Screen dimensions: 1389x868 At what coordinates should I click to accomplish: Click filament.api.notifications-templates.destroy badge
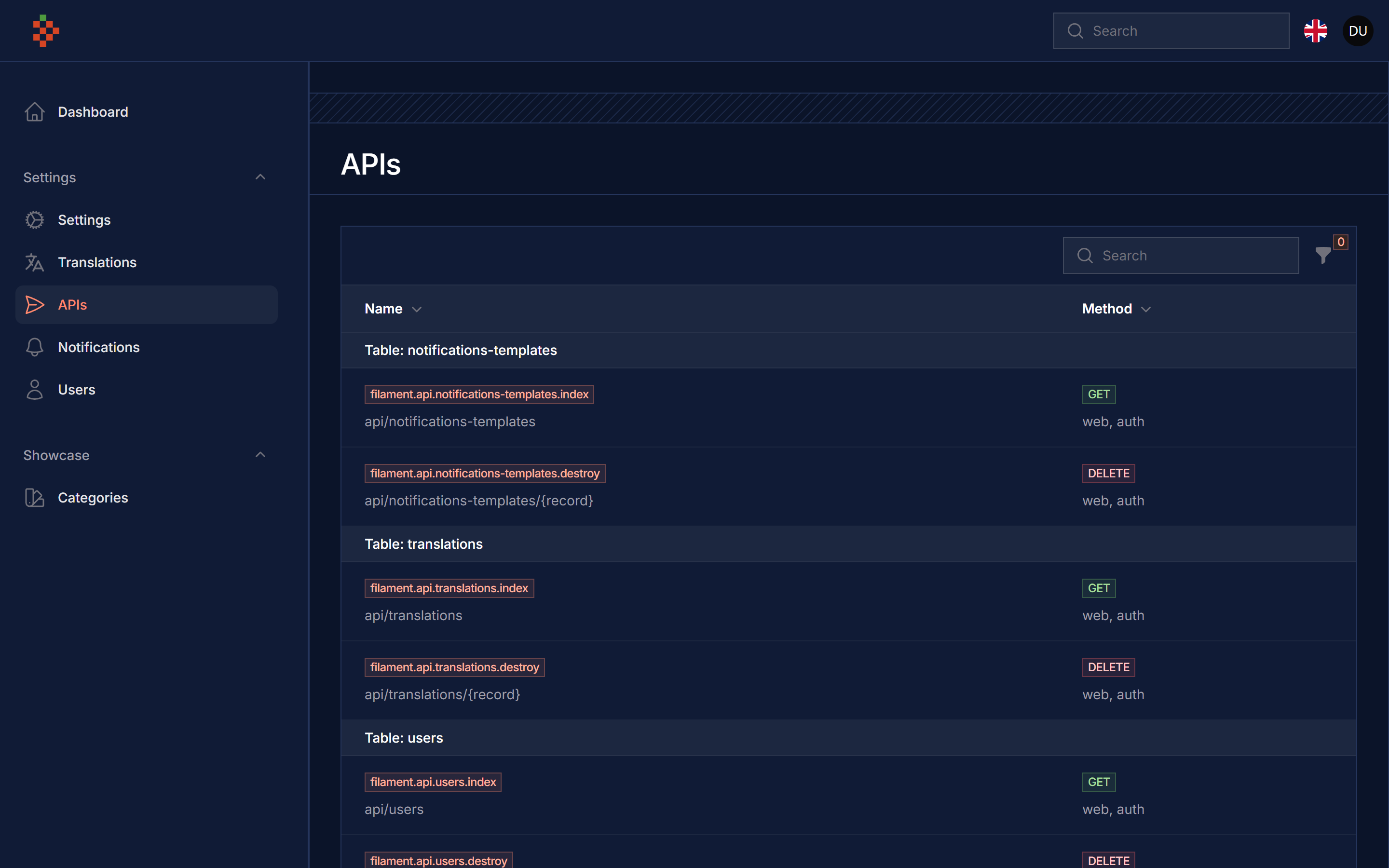(485, 474)
